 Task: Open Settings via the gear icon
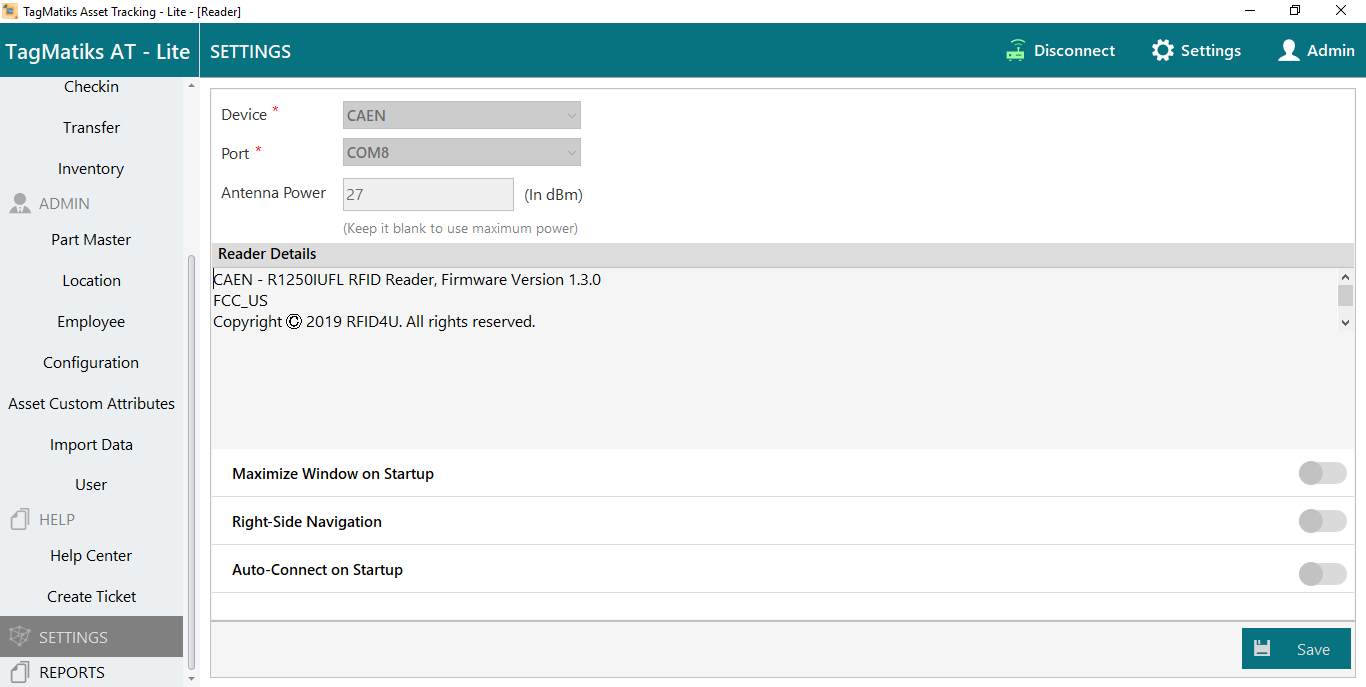coord(1162,51)
